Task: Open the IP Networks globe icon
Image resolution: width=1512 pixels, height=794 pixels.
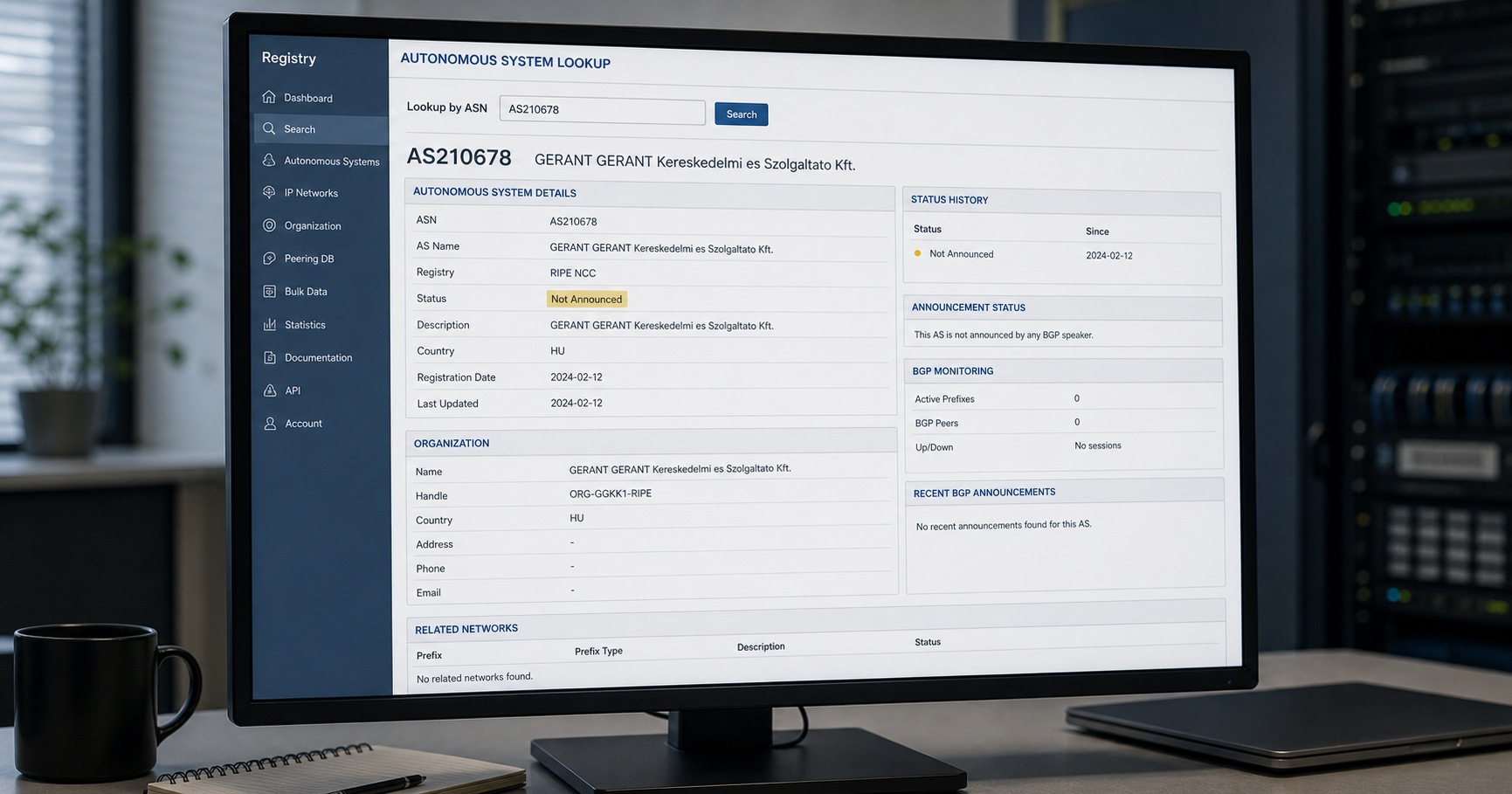Action: click(269, 192)
